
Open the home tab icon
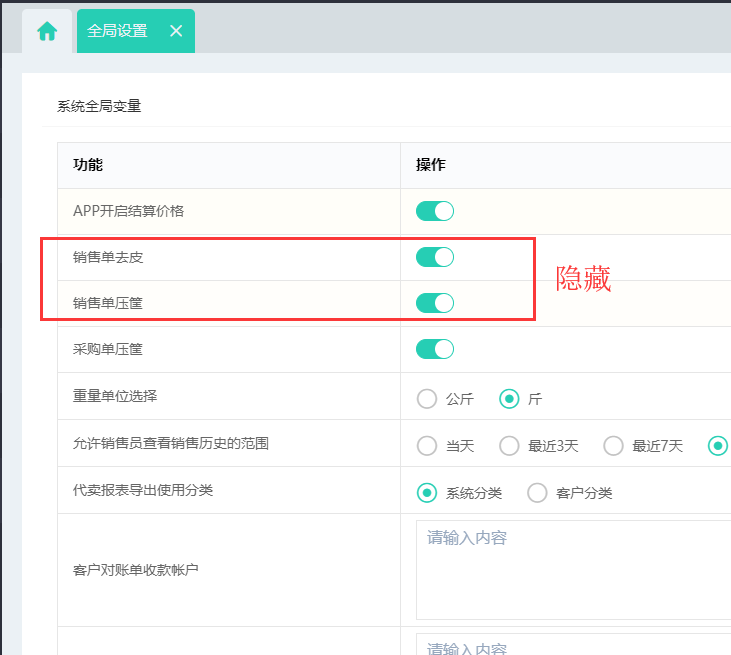[47, 31]
